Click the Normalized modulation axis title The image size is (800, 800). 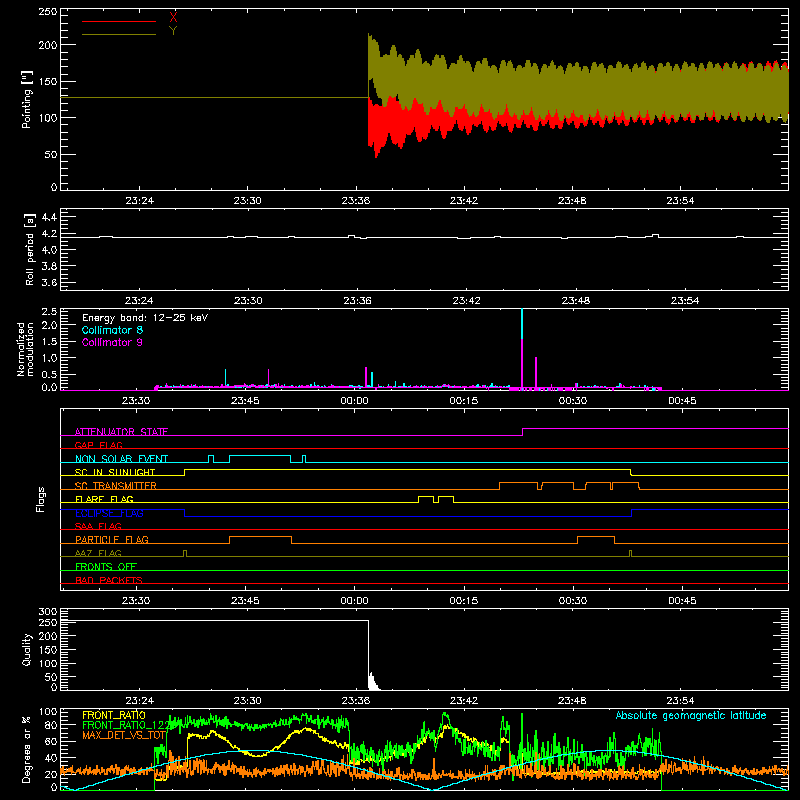tap(25, 349)
